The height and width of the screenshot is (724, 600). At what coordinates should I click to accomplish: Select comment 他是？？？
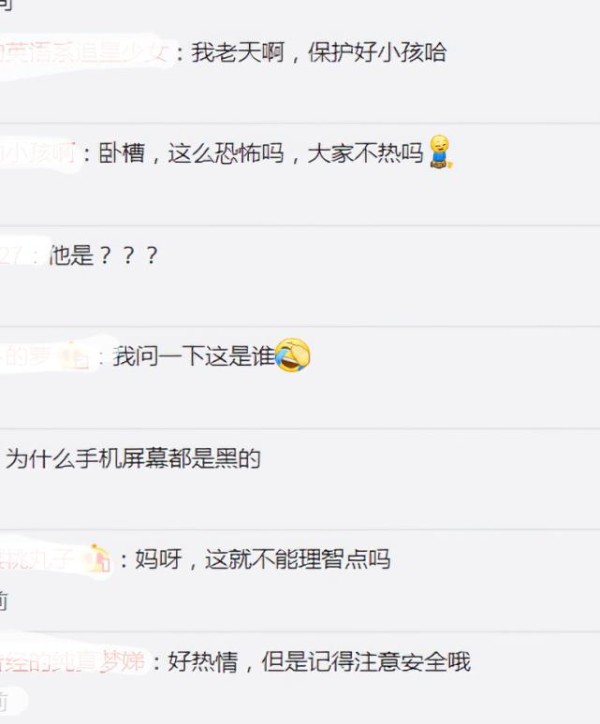coord(103,255)
